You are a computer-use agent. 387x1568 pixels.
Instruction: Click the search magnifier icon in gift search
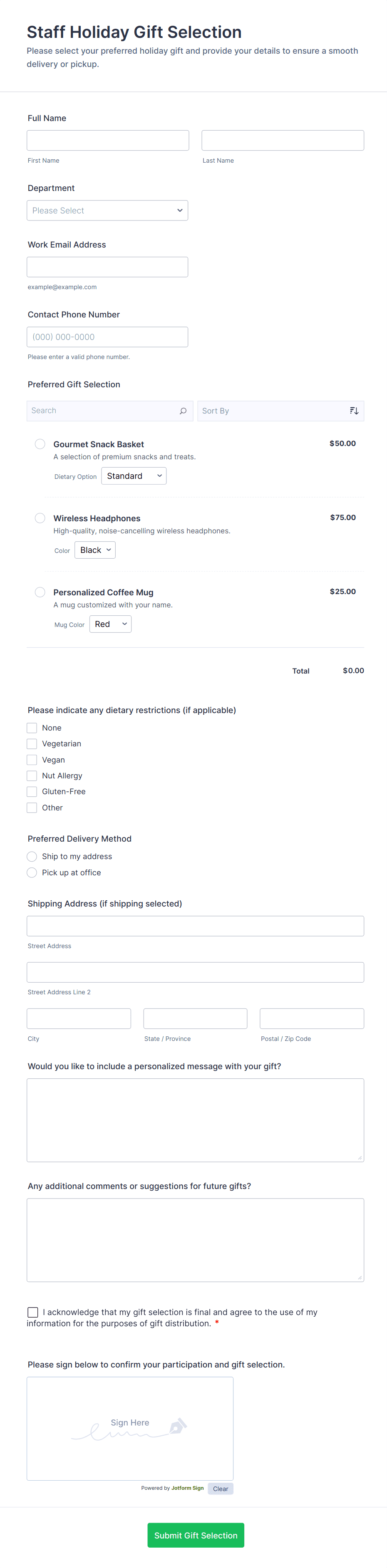(x=183, y=411)
